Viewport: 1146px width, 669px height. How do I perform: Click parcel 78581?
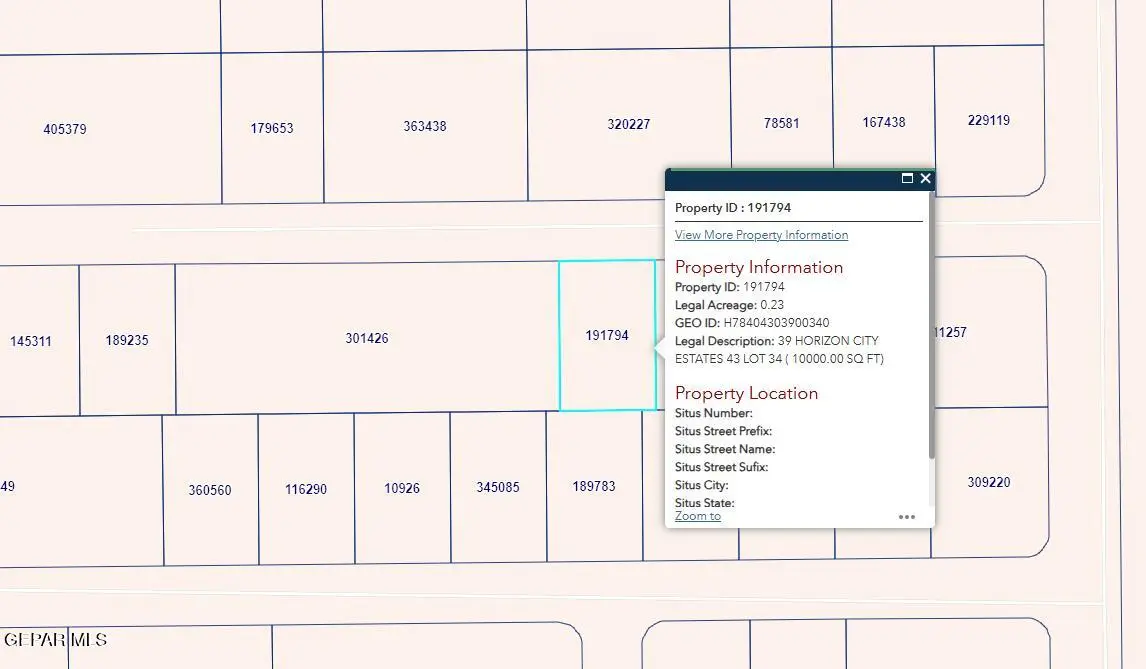pos(781,123)
